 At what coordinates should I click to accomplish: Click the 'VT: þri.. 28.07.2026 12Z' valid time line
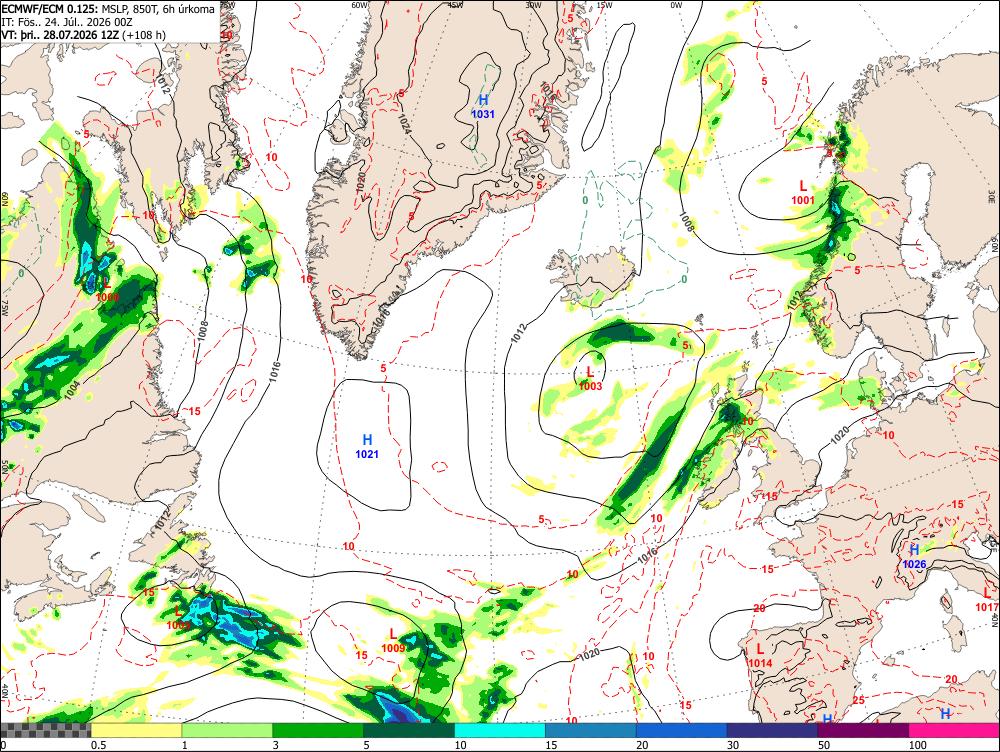[83, 34]
